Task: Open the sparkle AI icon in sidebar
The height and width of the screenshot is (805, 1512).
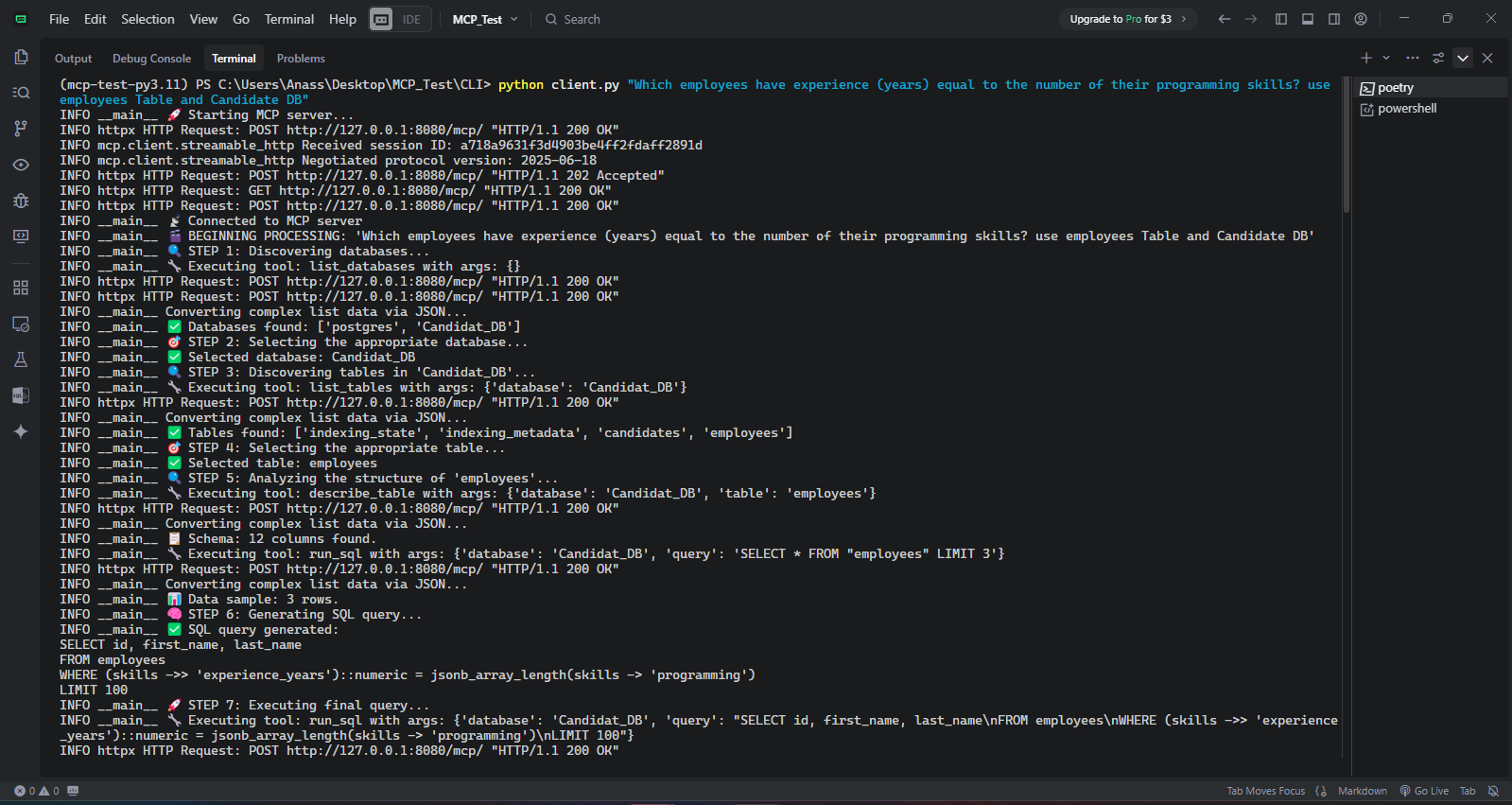Action: (x=21, y=431)
